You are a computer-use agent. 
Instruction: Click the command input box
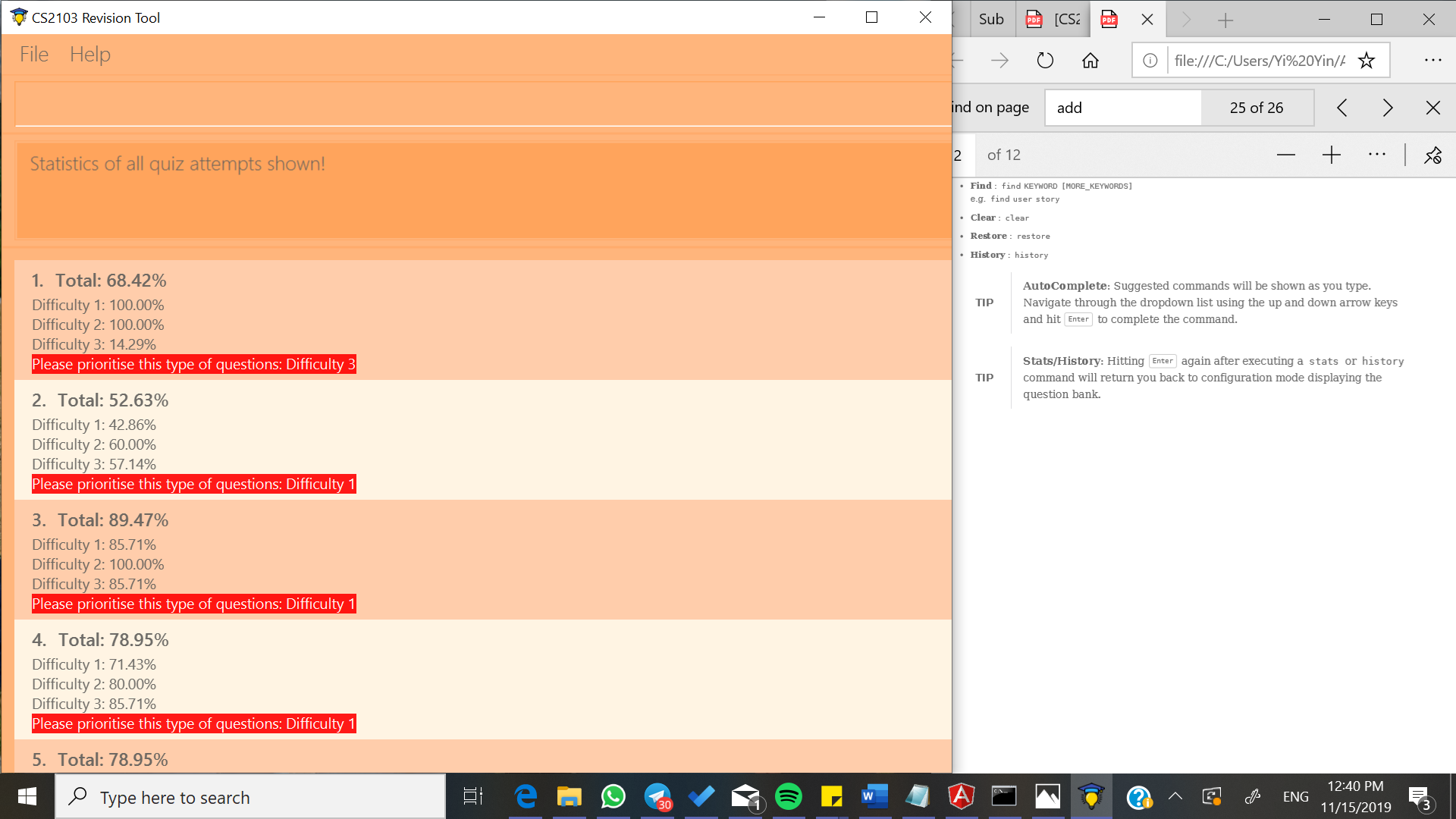click(x=482, y=104)
